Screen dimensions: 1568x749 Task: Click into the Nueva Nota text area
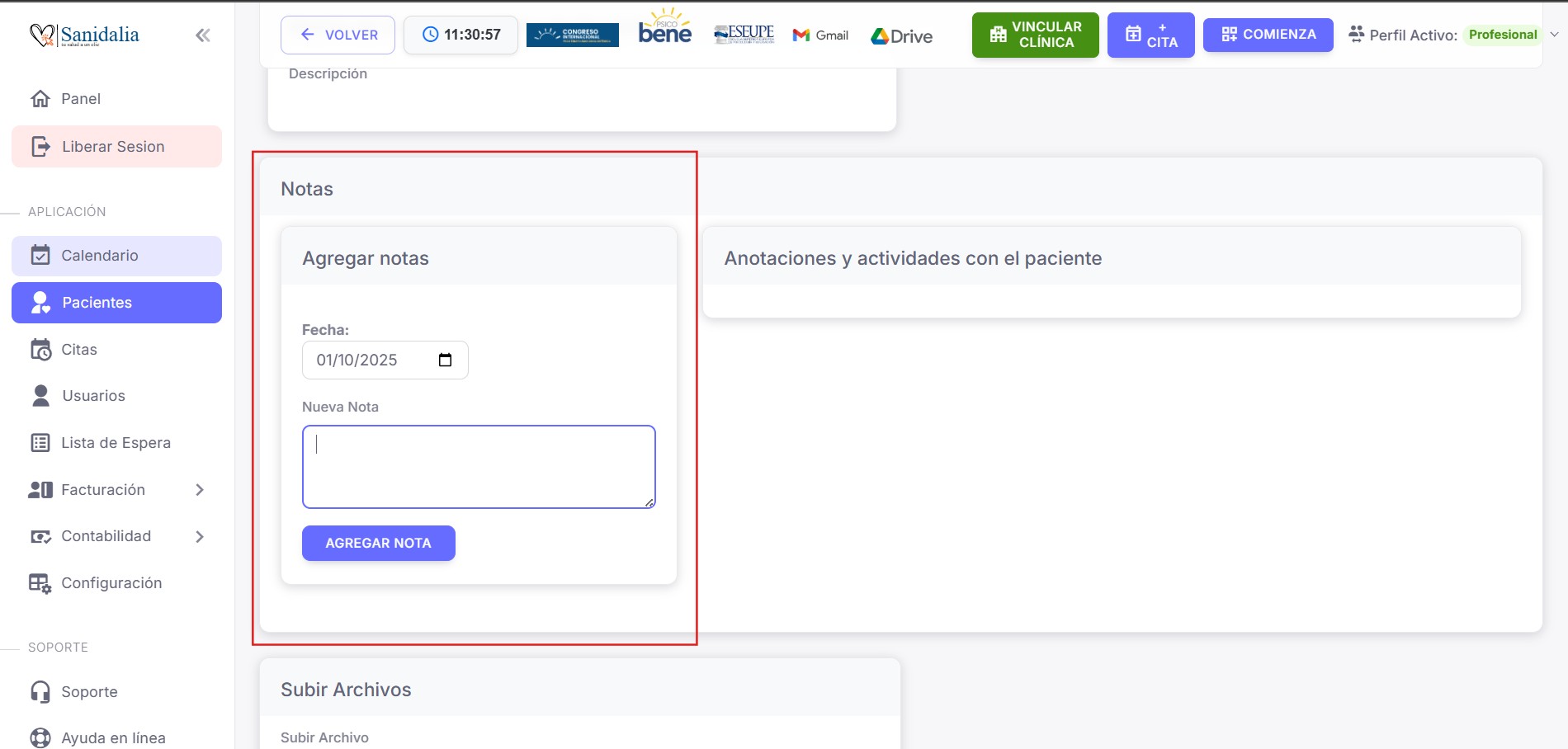tap(479, 467)
